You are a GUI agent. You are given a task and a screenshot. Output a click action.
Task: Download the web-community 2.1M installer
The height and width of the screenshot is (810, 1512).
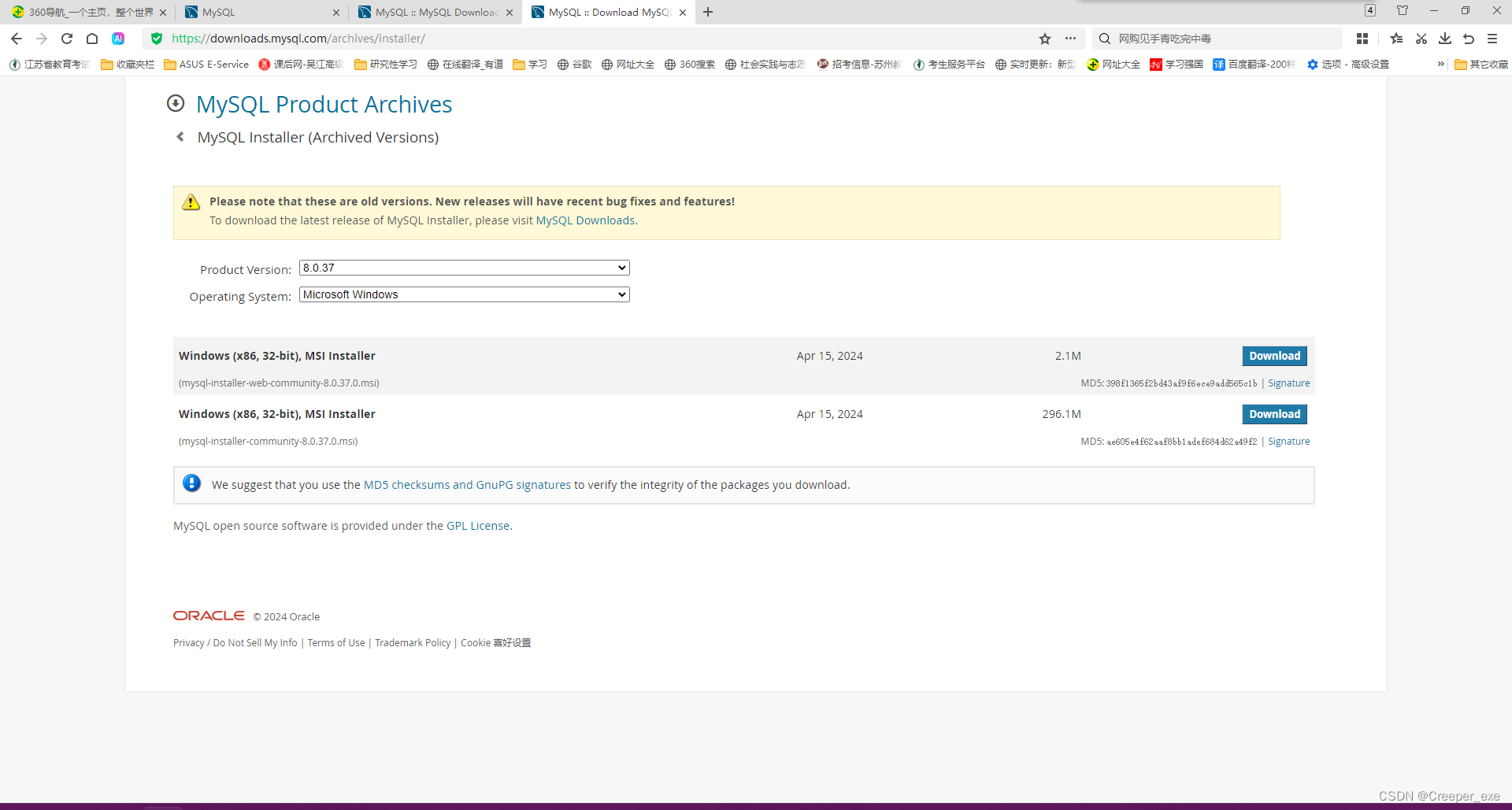pyautogui.click(x=1274, y=356)
